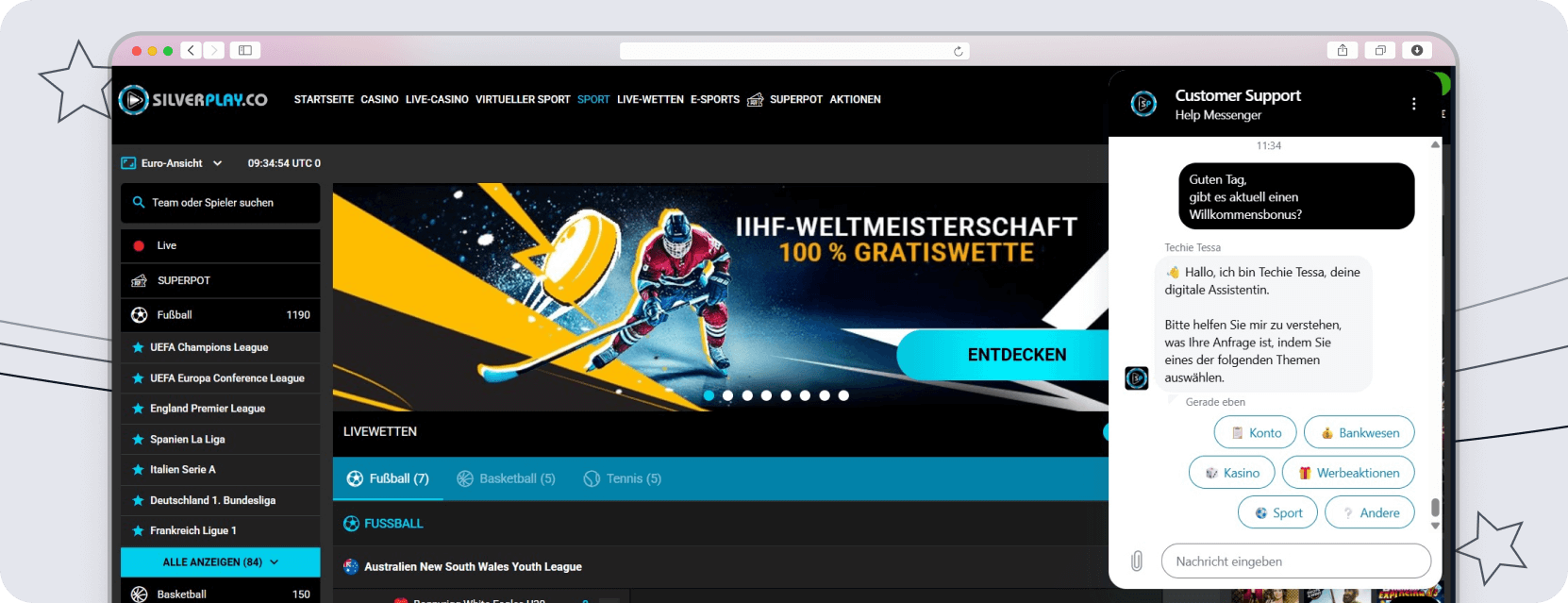Viewport: 1568px width, 603px height.
Task: Open Australien New South Wales Youth League
Action: pyautogui.click(x=473, y=567)
